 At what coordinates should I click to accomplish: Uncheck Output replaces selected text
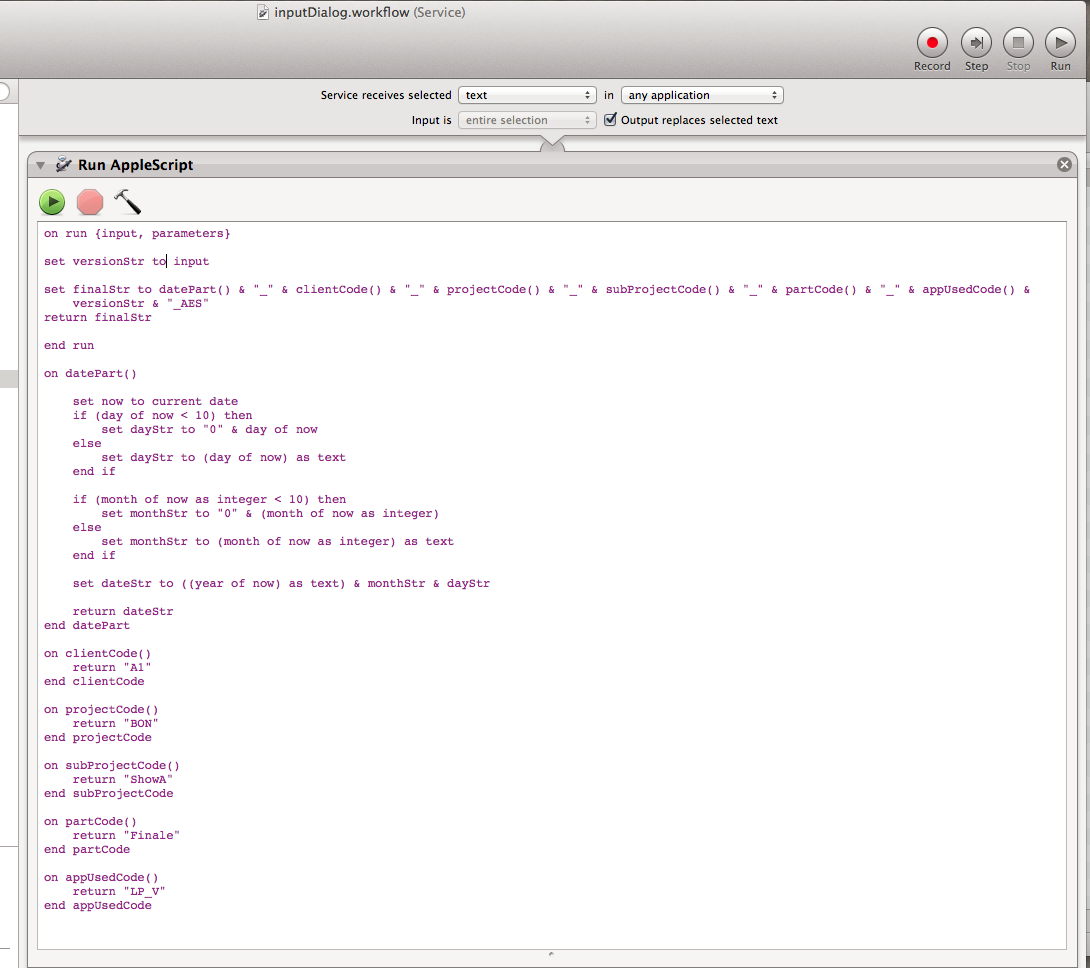[x=611, y=120]
